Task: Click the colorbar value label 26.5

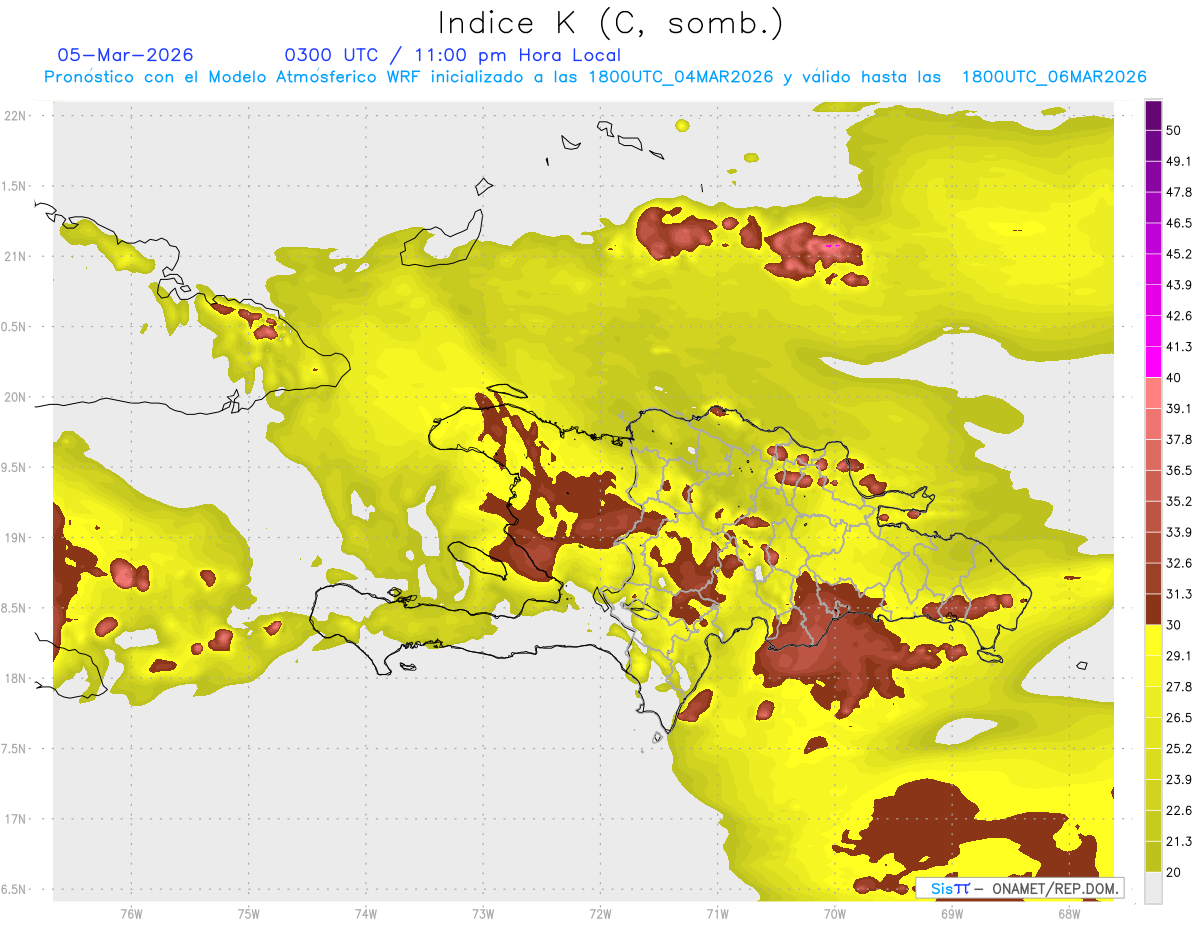Action: 1179,718
